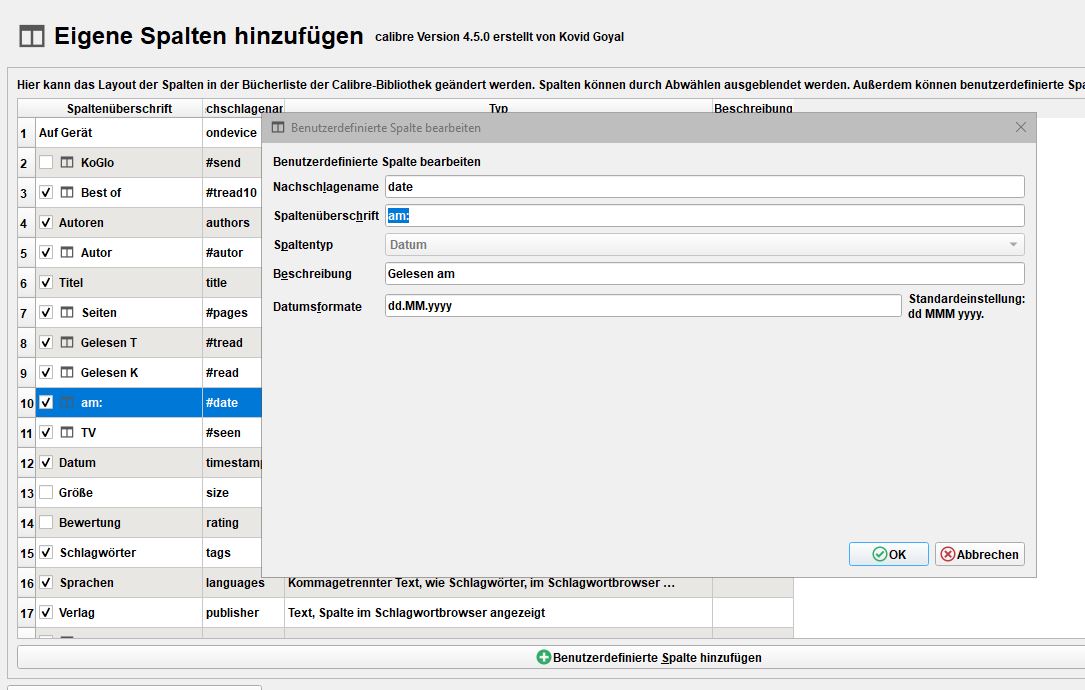Select the Gelesen K column label

109,372
